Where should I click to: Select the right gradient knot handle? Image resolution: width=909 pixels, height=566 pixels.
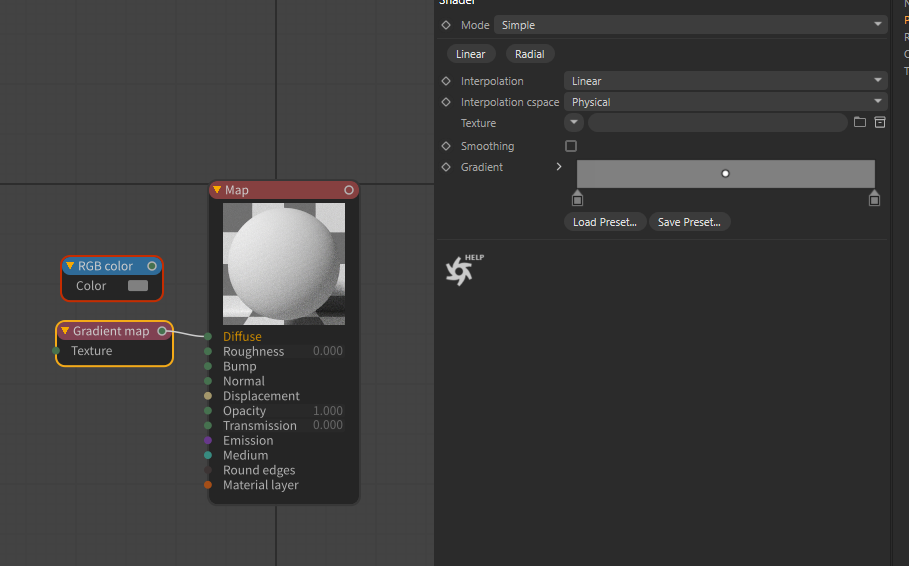874,198
